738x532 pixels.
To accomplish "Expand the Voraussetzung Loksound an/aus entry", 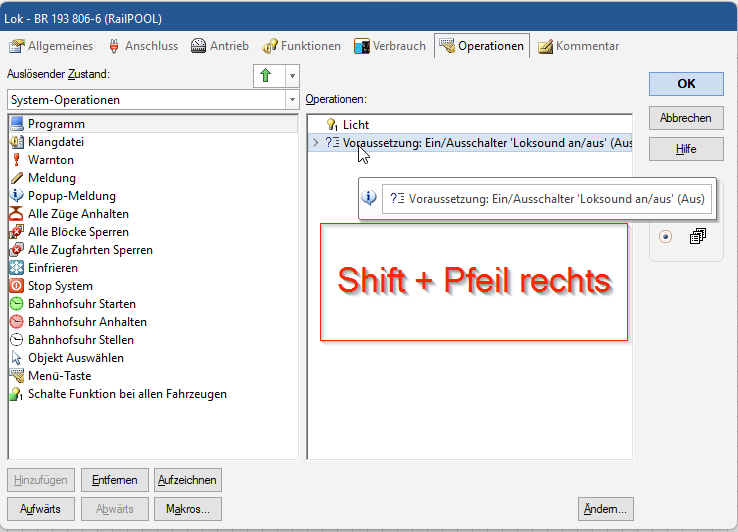I will (x=316, y=143).
